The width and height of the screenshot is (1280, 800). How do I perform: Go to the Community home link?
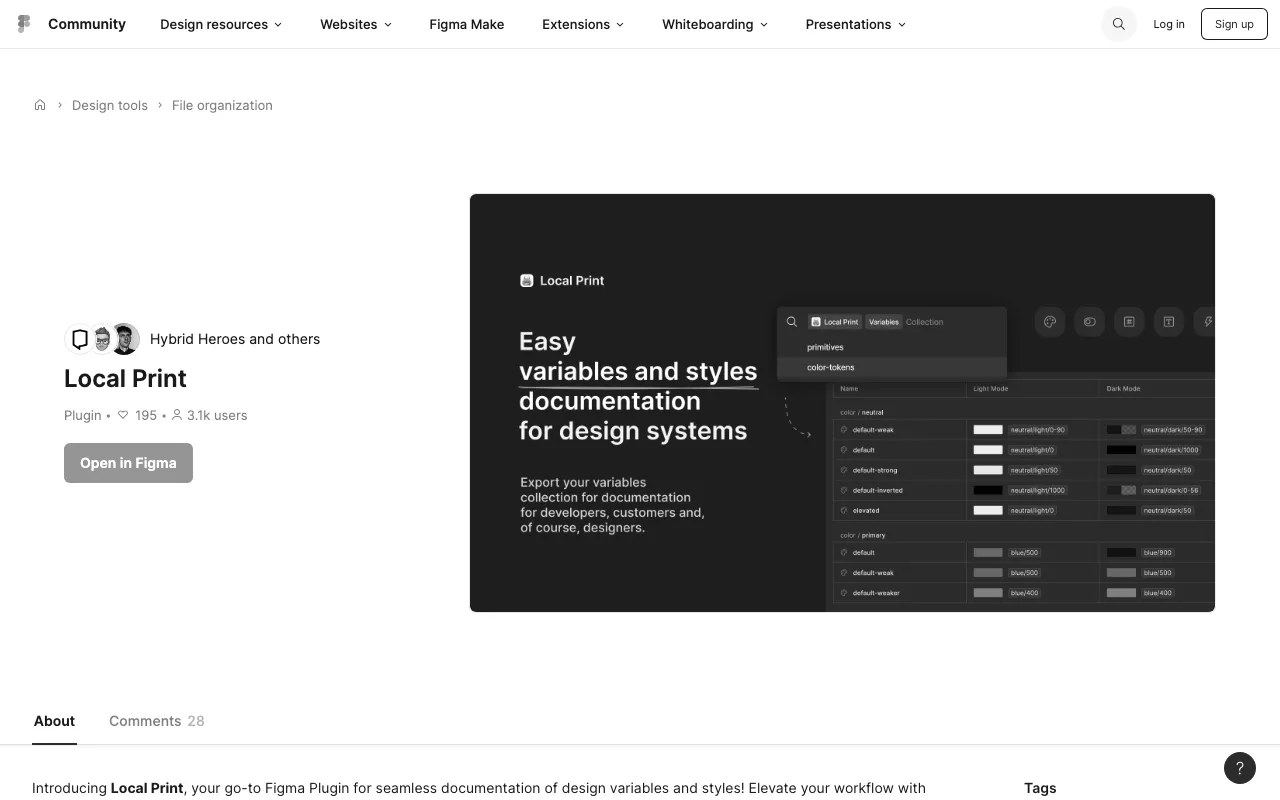[87, 24]
